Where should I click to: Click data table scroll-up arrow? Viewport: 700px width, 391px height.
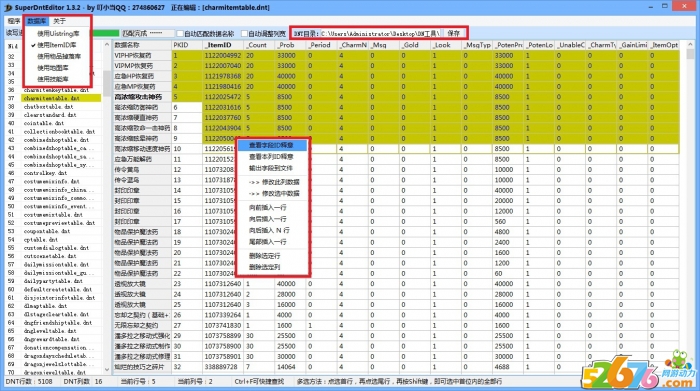pos(690,45)
